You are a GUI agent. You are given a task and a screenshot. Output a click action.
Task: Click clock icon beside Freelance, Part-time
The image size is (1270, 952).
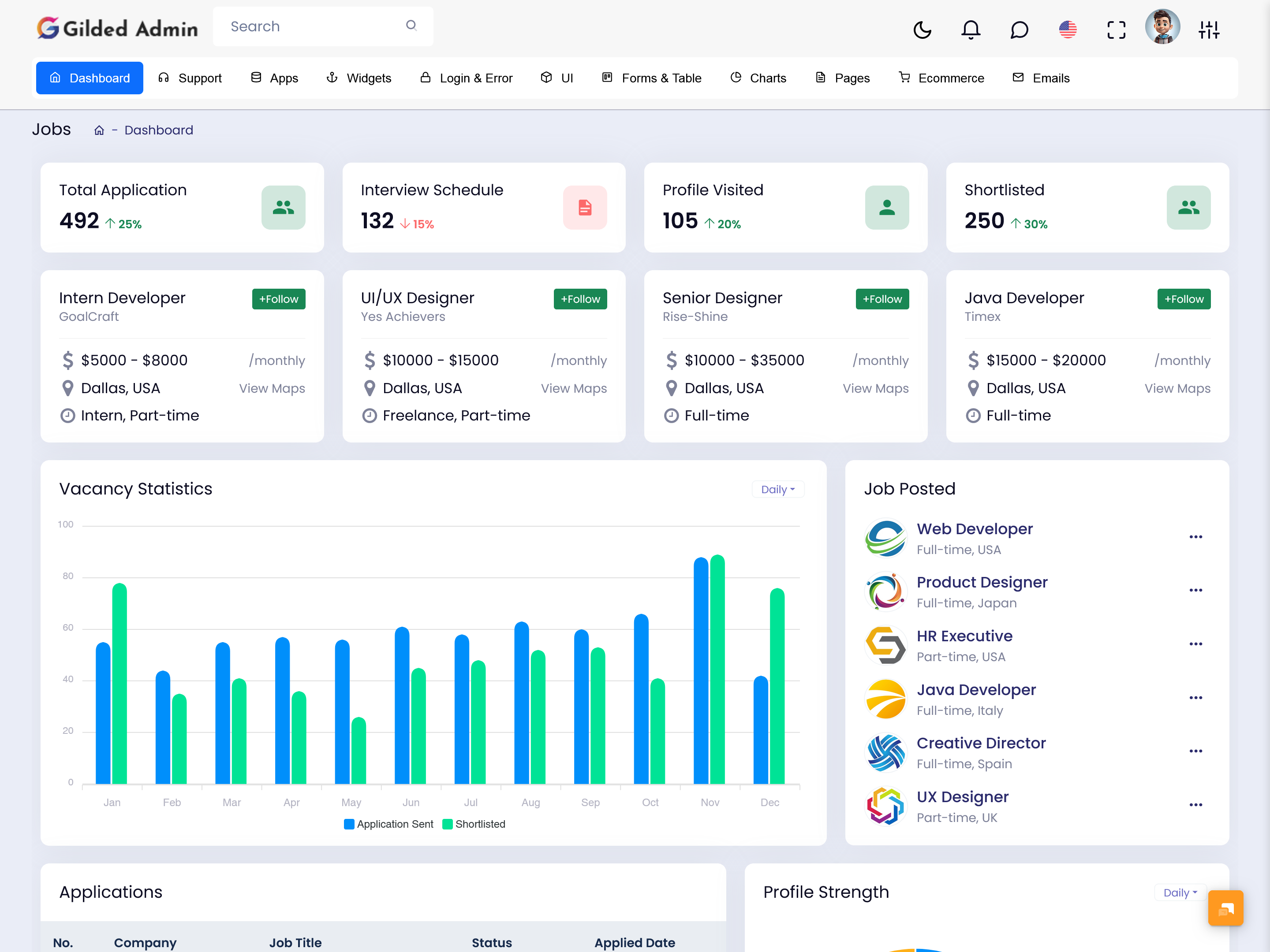369,416
